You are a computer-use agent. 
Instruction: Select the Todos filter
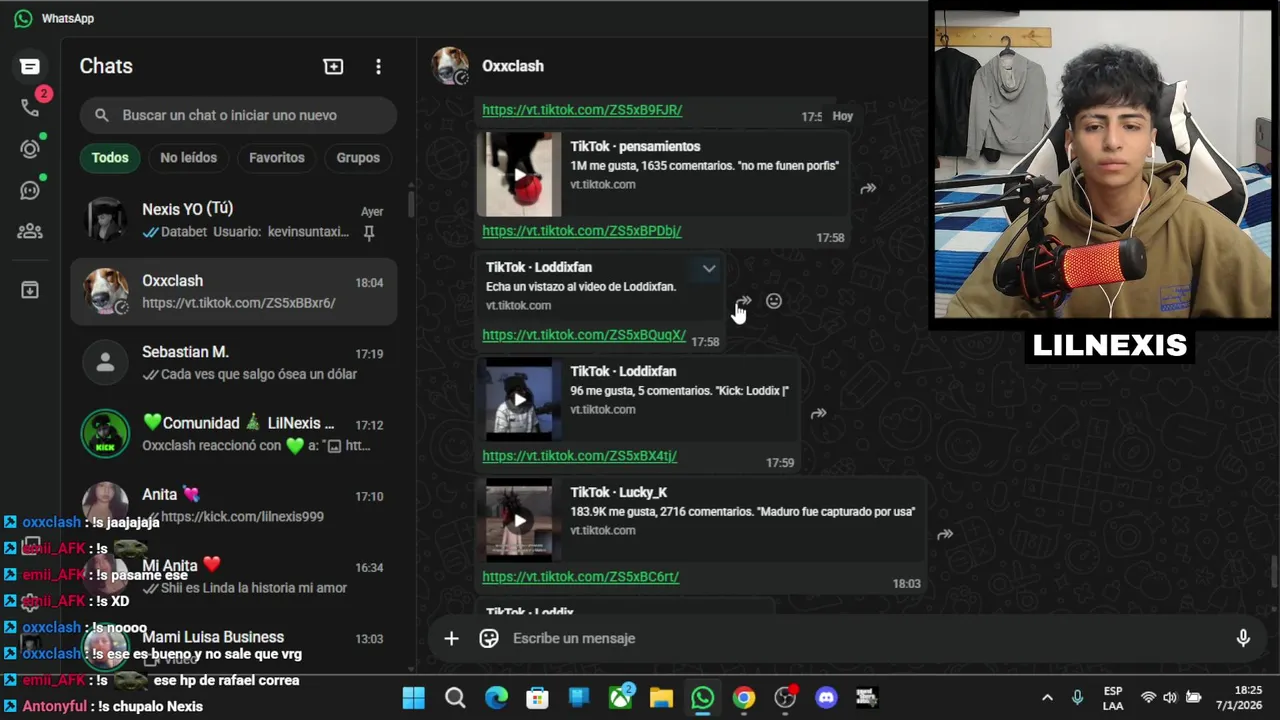[110, 157]
